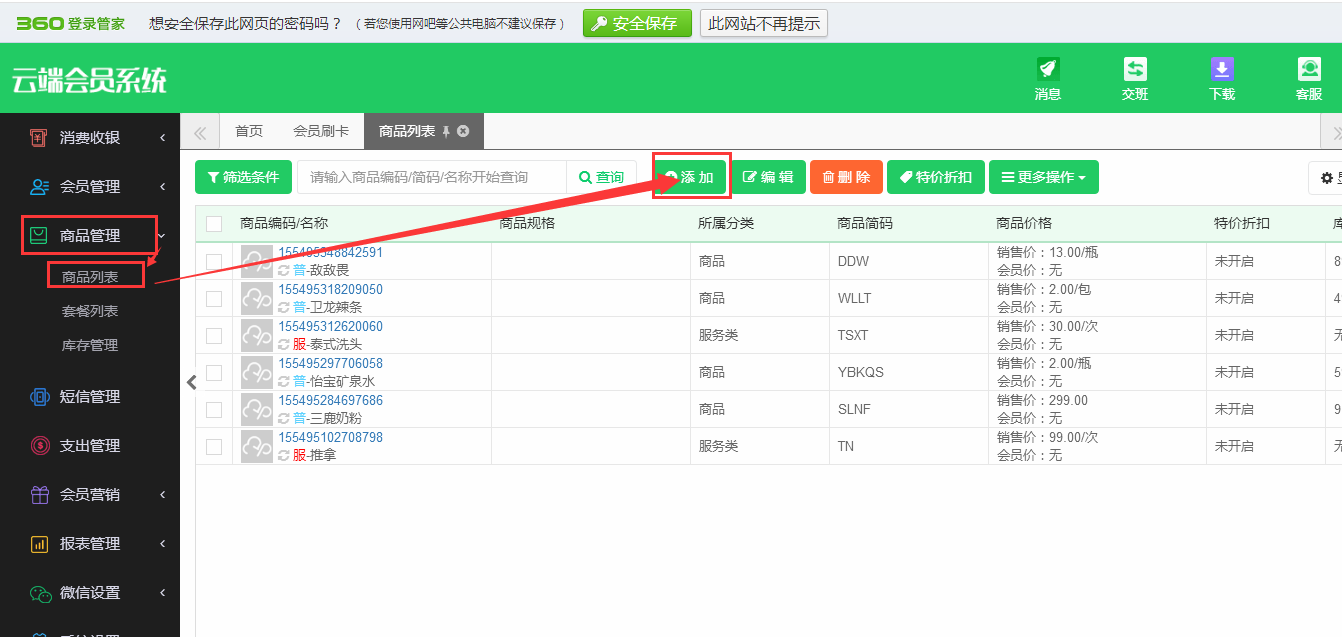Screen dimensions: 1342x637
Task: Click product image of 三鹿奶粉 row
Action: click(x=257, y=409)
